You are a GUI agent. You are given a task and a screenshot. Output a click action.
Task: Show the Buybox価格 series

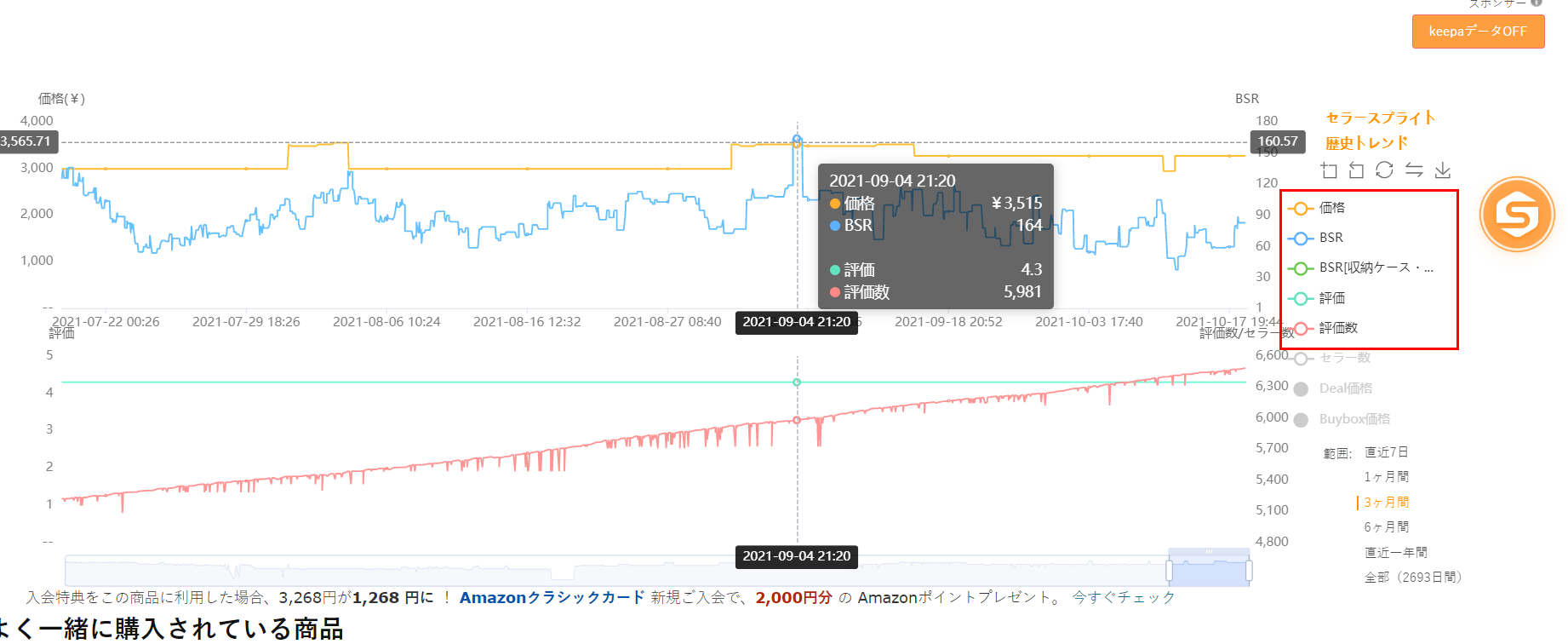(1353, 419)
